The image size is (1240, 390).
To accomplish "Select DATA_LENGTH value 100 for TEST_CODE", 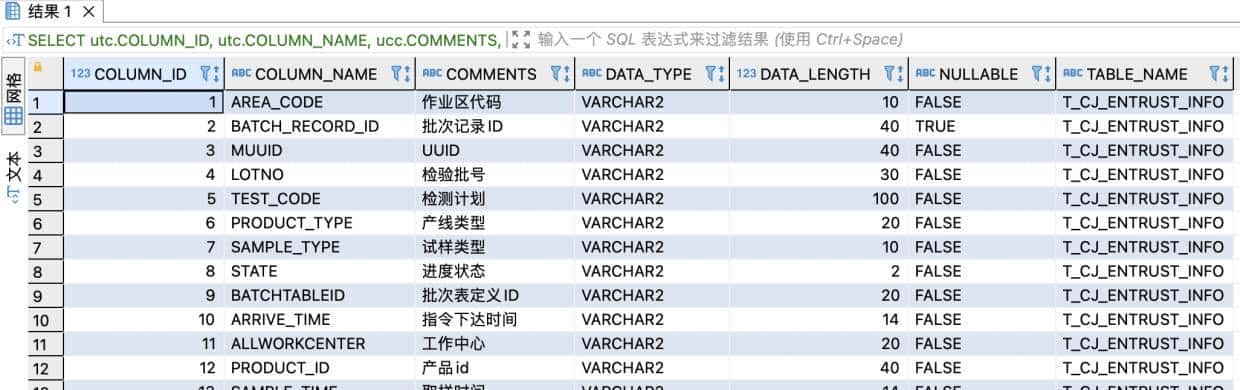I will 819,198.
